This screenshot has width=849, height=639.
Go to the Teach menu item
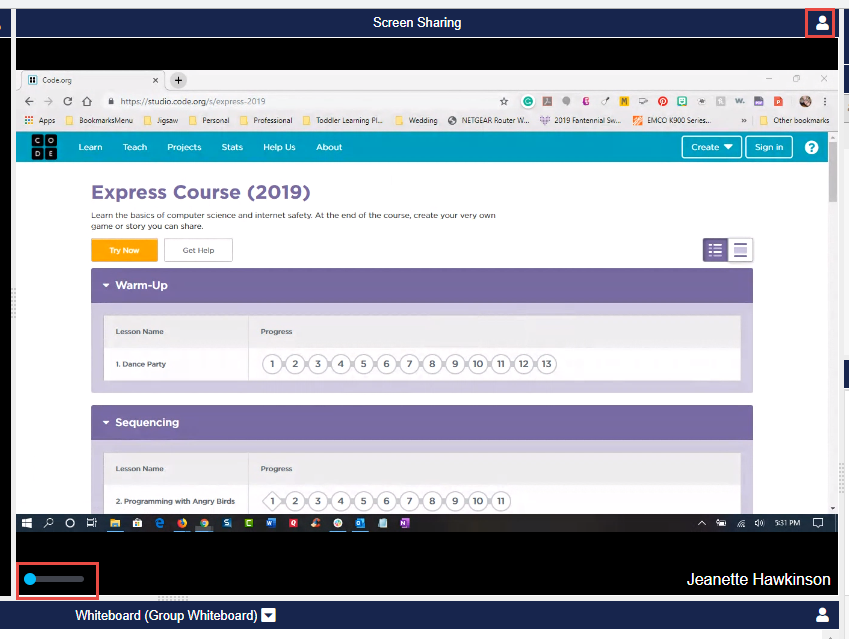point(135,147)
